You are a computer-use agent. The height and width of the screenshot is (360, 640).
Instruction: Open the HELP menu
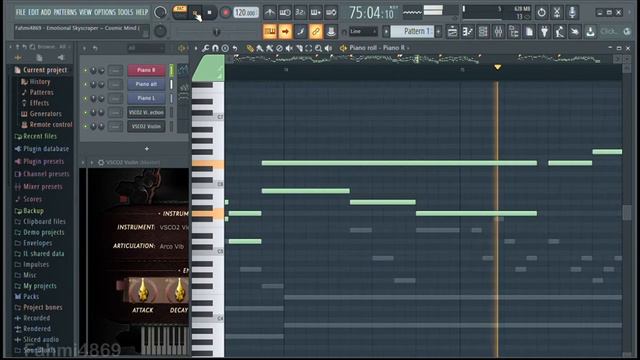[142, 12]
